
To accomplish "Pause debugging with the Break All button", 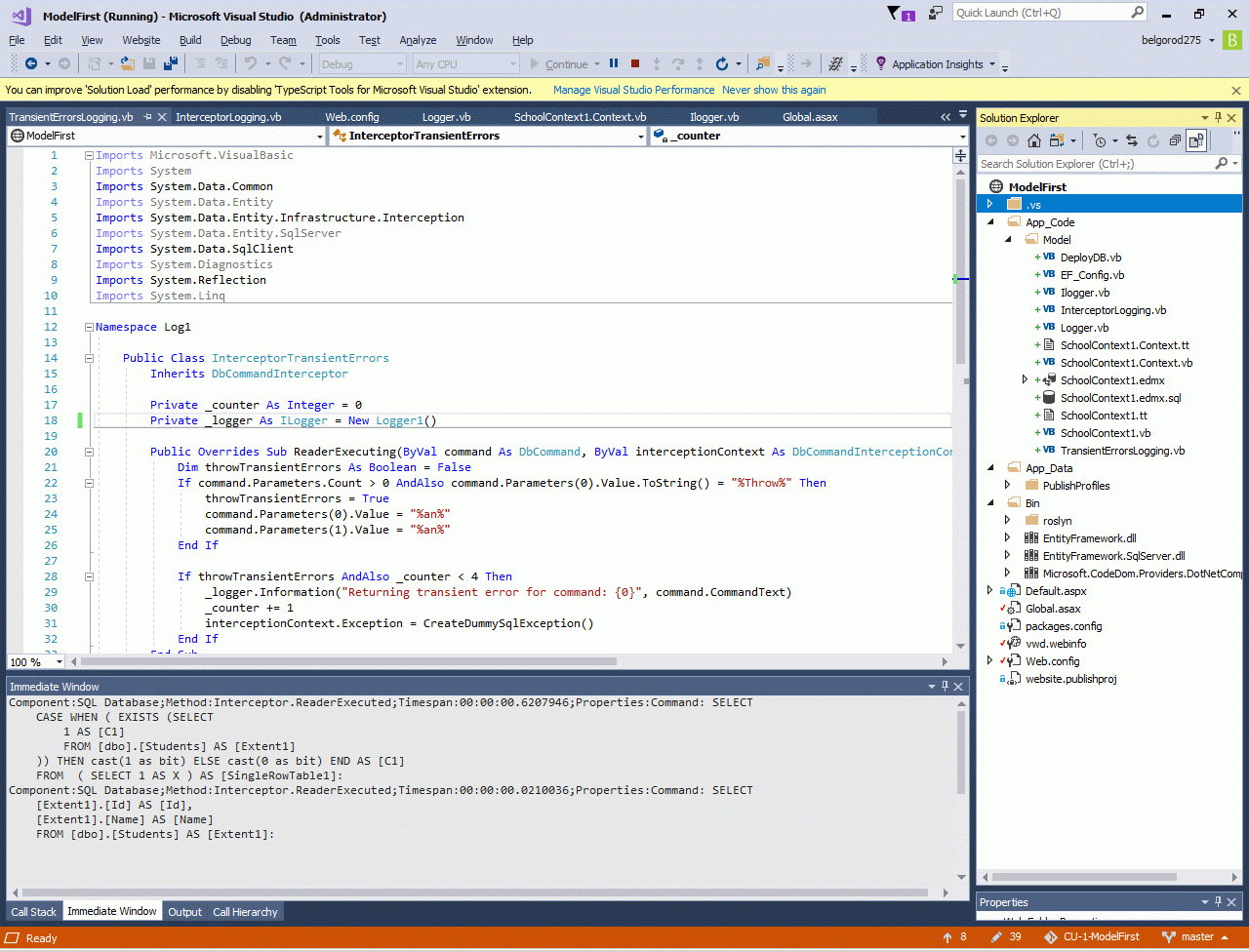I will [614, 64].
